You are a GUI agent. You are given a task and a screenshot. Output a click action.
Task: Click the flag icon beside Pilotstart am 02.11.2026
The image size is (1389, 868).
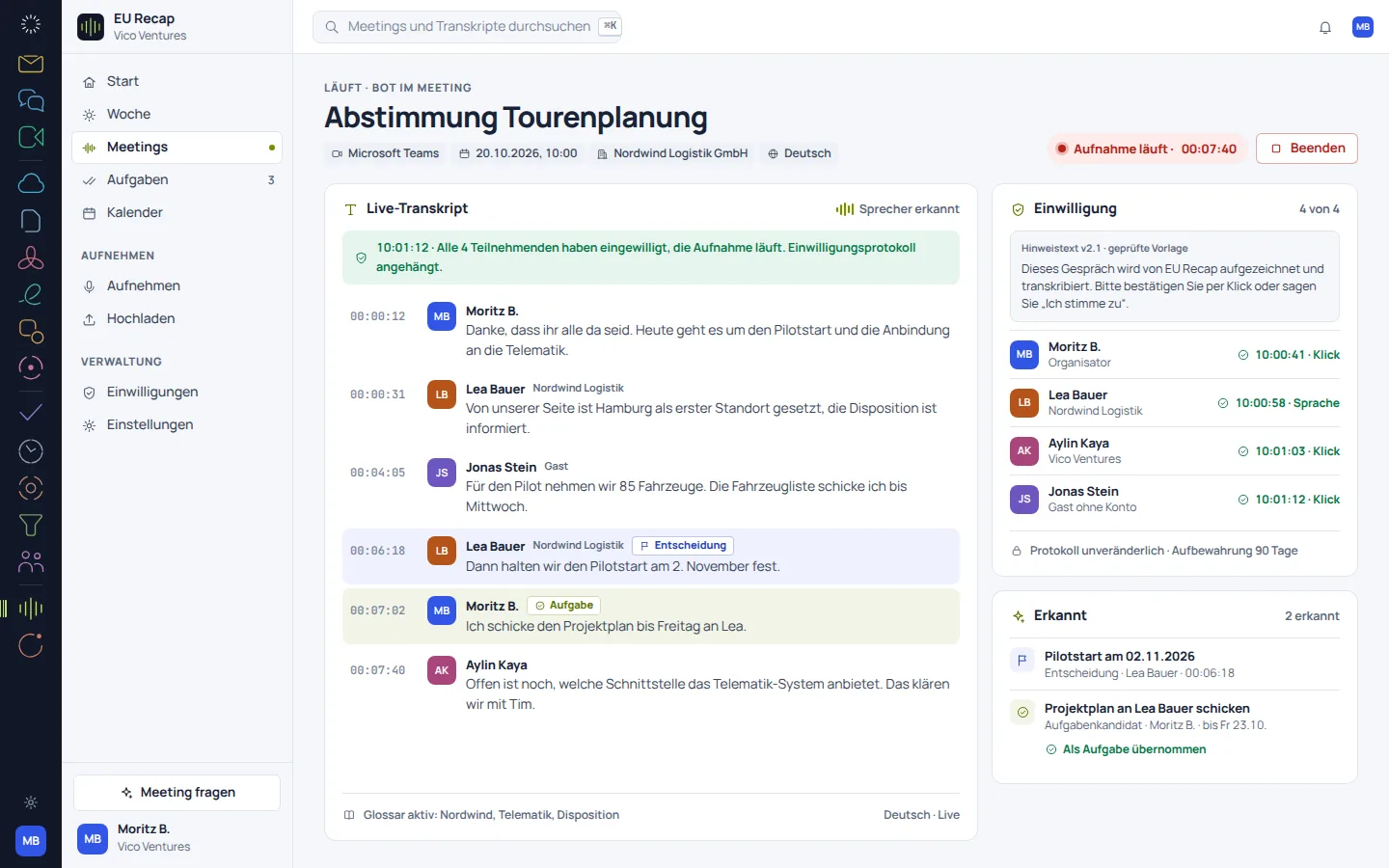[x=1021, y=661]
